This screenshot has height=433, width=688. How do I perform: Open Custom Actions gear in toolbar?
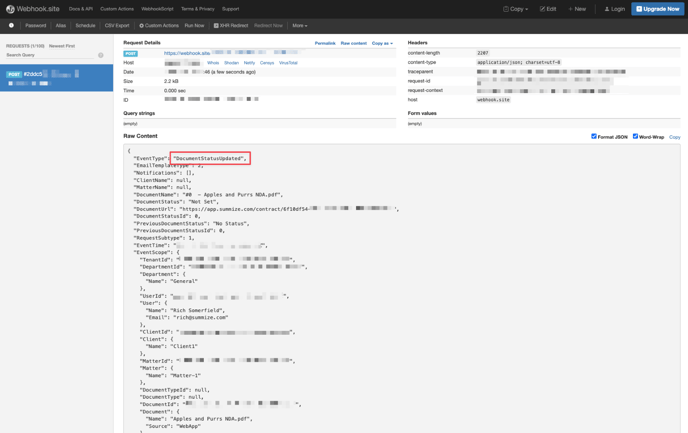[x=159, y=25]
